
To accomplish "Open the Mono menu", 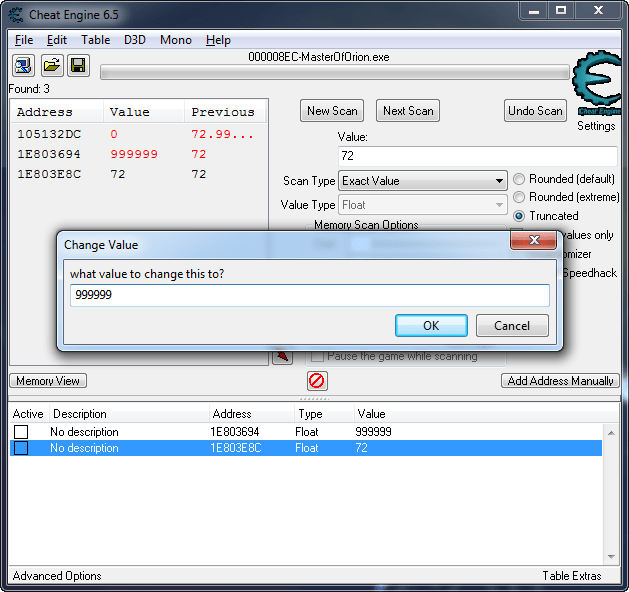I will (x=176, y=40).
